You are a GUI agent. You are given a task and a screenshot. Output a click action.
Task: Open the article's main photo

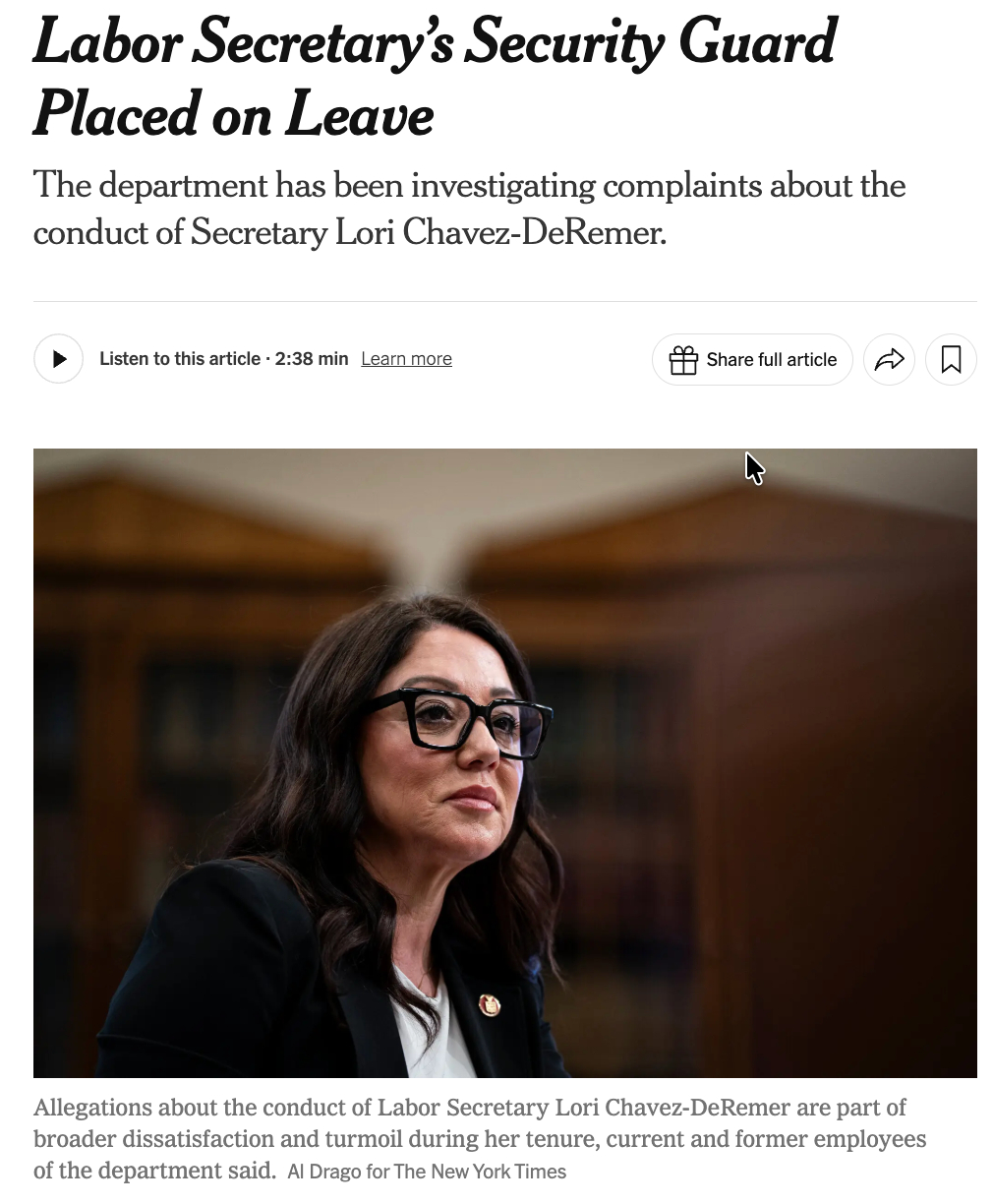point(504,762)
